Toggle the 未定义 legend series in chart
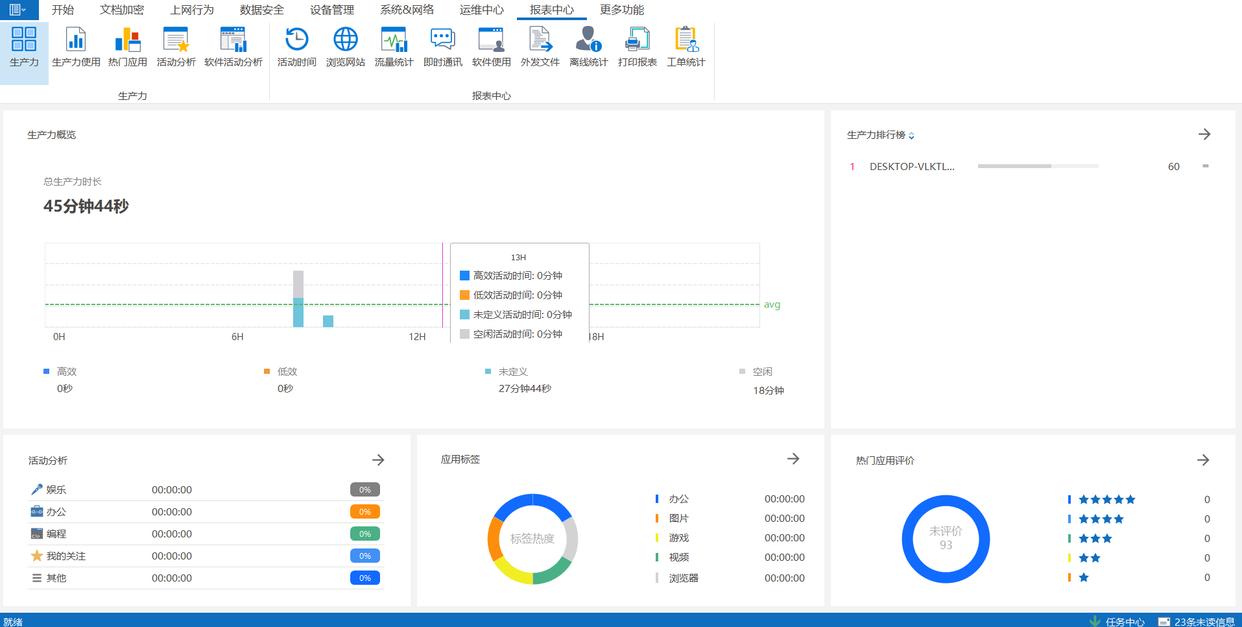Viewport: 1242px width, 627px height. 506,372
